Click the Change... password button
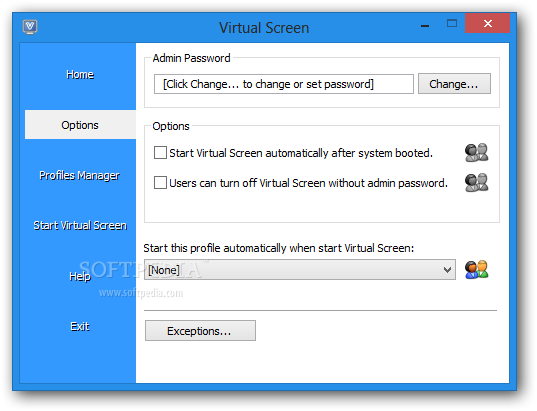537x411 pixels. point(454,84)
